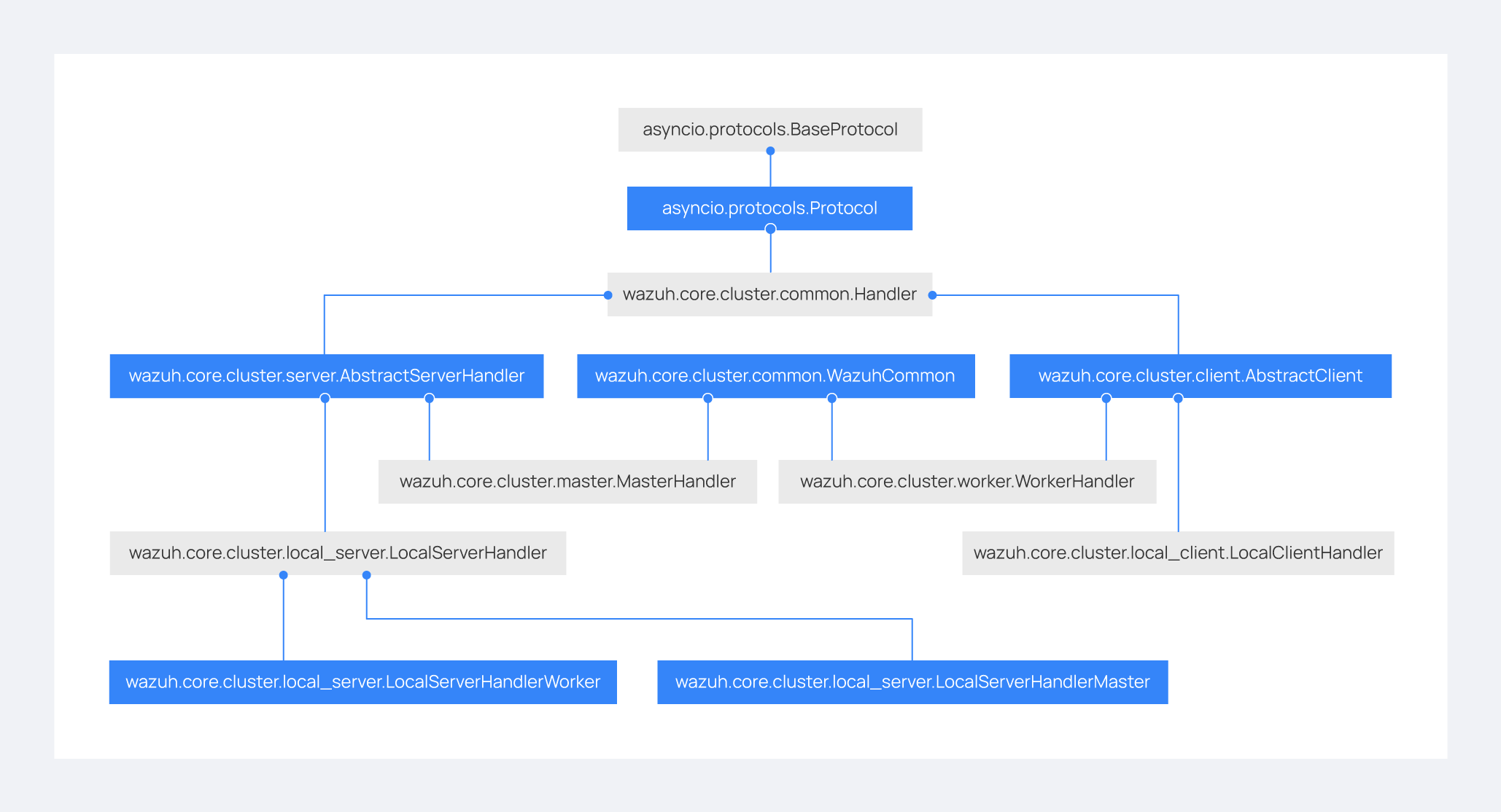The width and height of the screenshot is (1501, 812).
Task: Click the WazuhCommon class box
Action: point(775,376)
